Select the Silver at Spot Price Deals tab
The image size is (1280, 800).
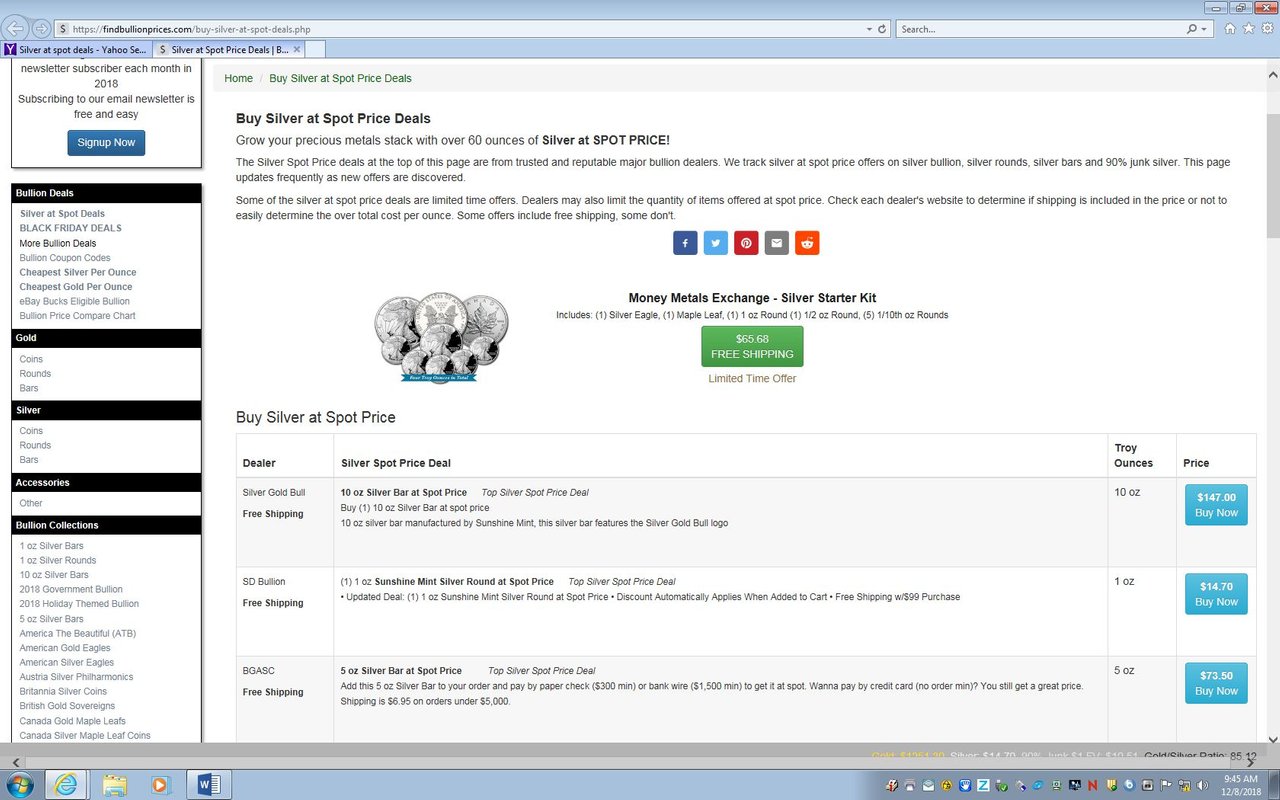tap(229, 49)
